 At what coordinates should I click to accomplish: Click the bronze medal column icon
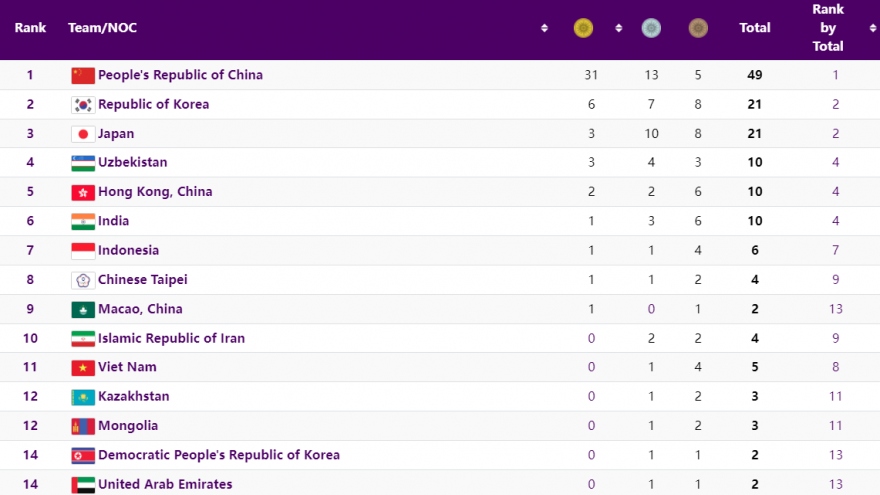[x=697, y=29]
